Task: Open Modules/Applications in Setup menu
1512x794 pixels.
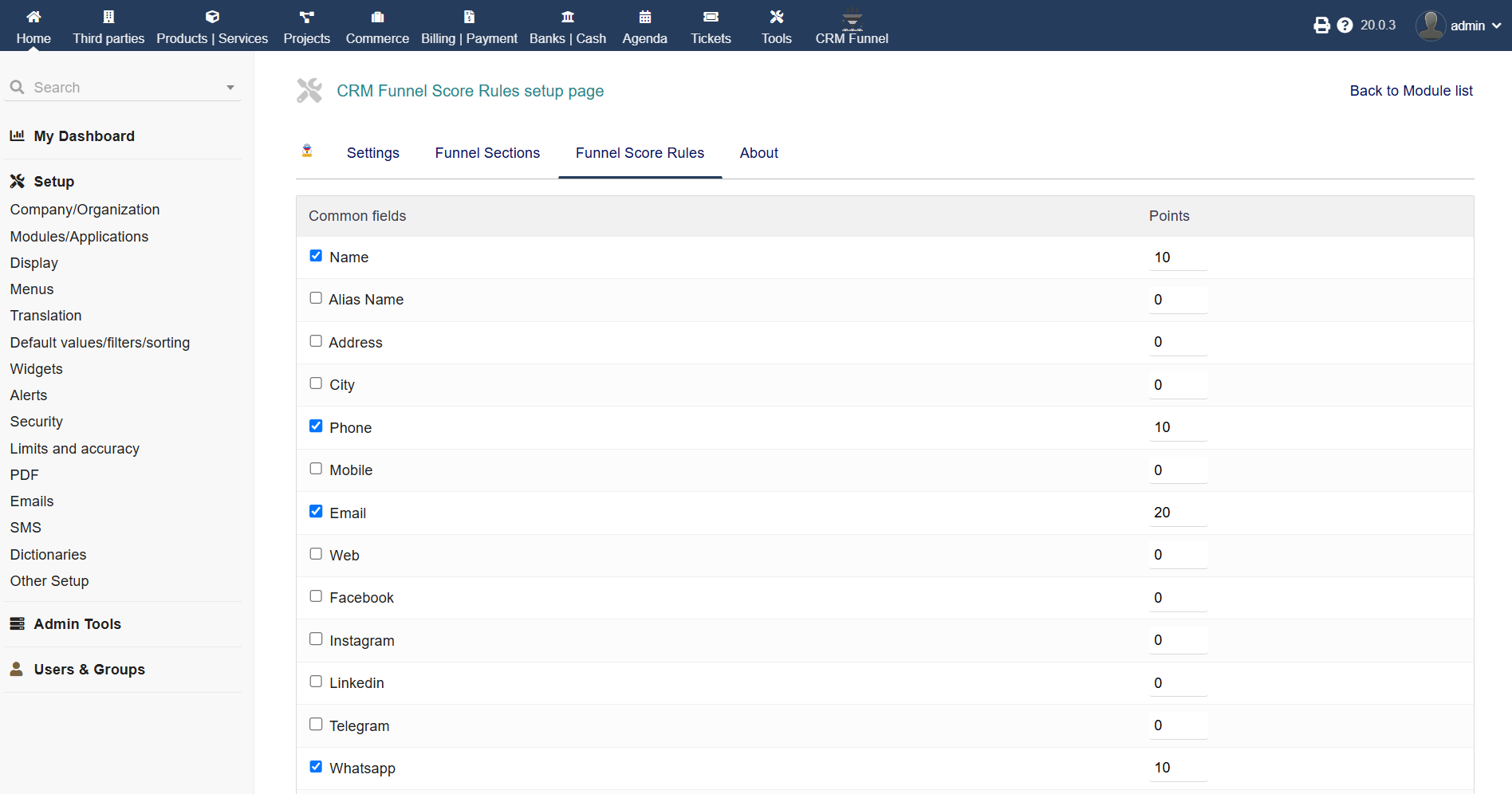Action: 79,237
